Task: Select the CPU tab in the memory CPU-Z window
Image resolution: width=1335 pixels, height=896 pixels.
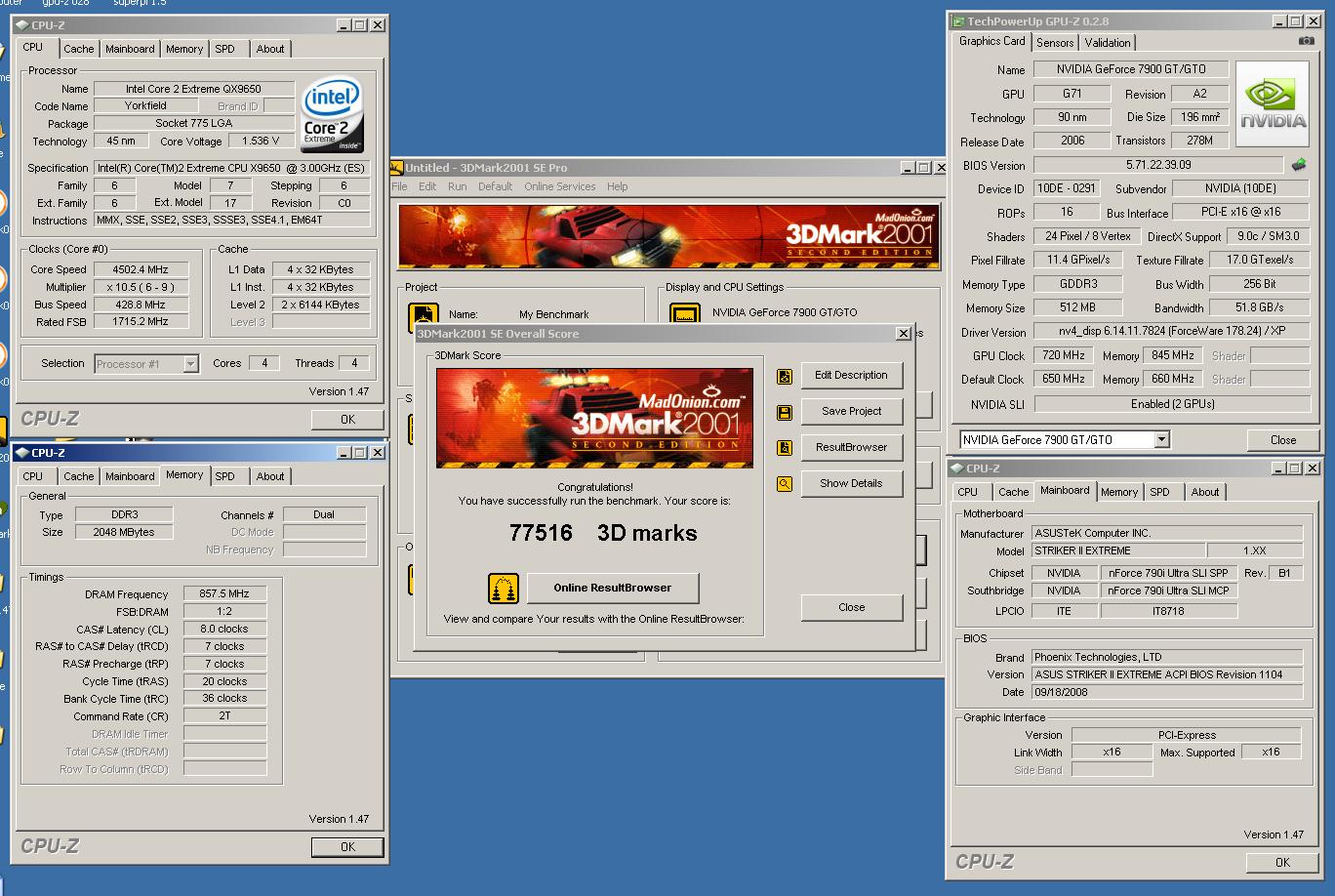Action: click(x=33, y=476)
